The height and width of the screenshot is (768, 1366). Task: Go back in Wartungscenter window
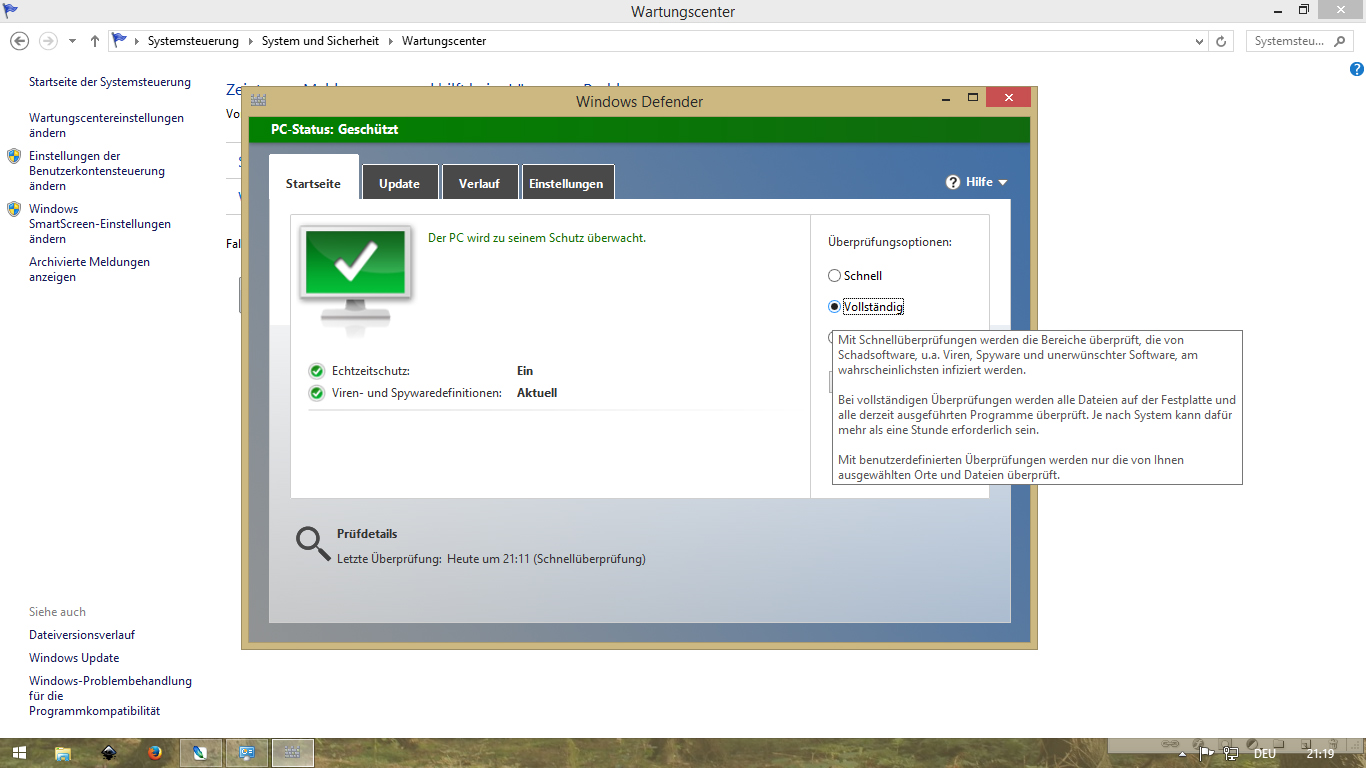point(19,41)
